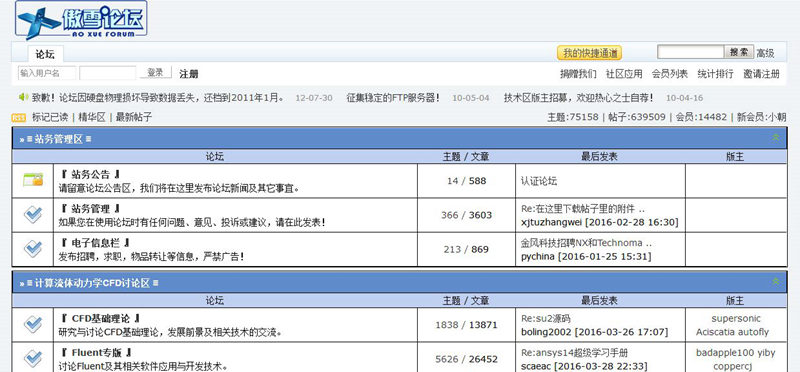Screen dimensions: 800x372
Task: Open the 站务公告 forum status icon
Action: (33, 180)
